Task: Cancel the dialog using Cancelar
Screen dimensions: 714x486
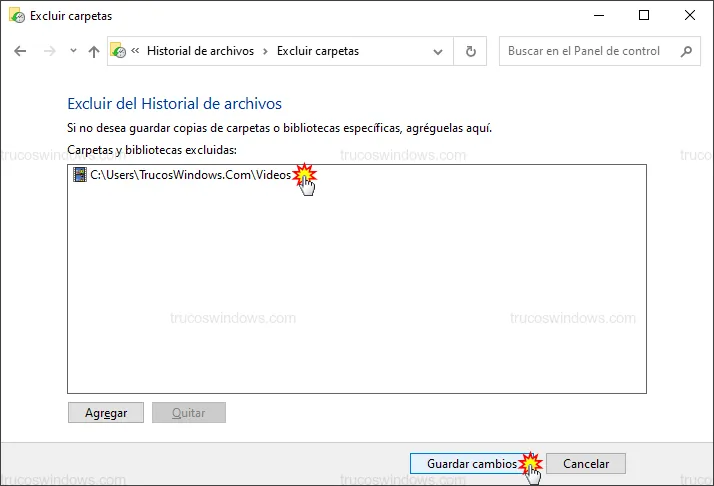Action: 585,464
